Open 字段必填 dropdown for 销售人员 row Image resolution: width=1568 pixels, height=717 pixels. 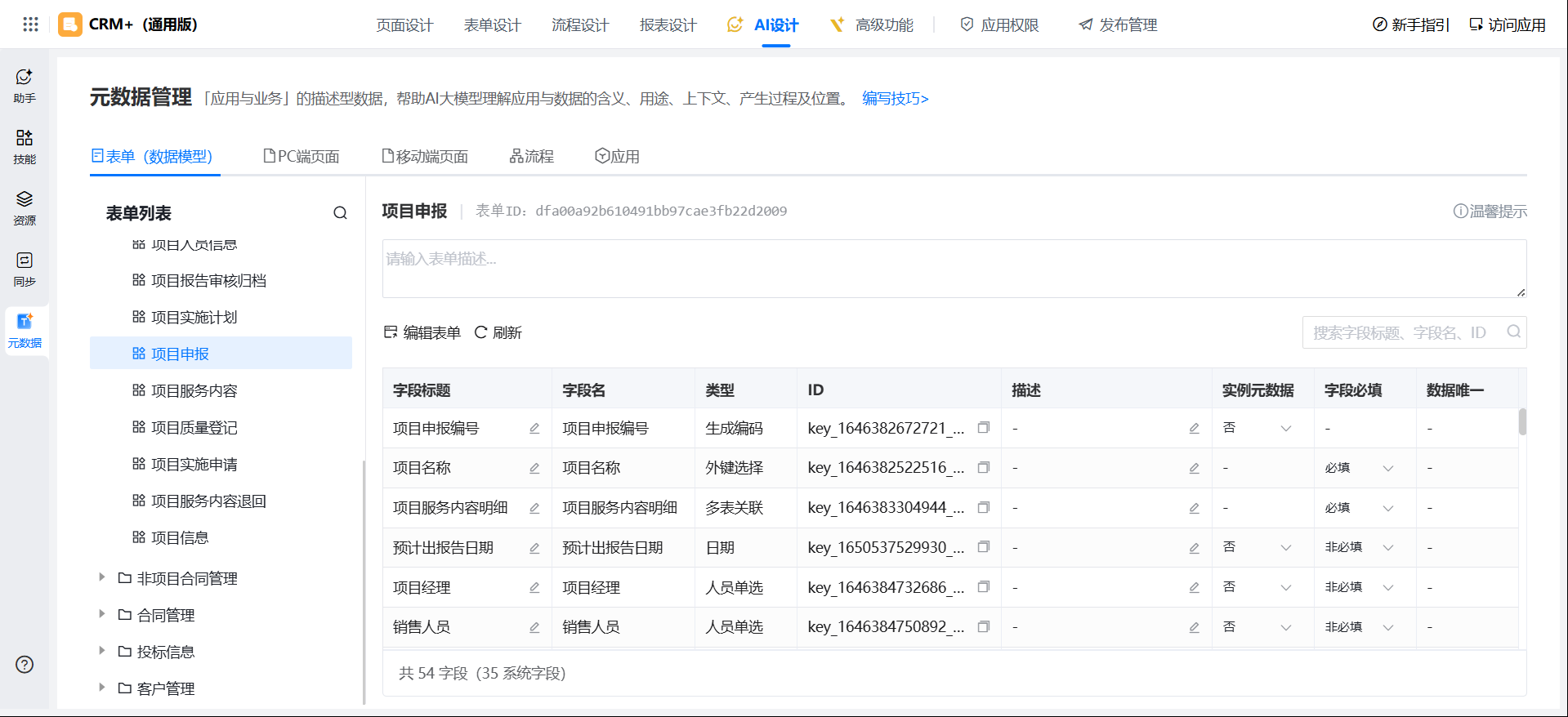tap(1387, 627)
